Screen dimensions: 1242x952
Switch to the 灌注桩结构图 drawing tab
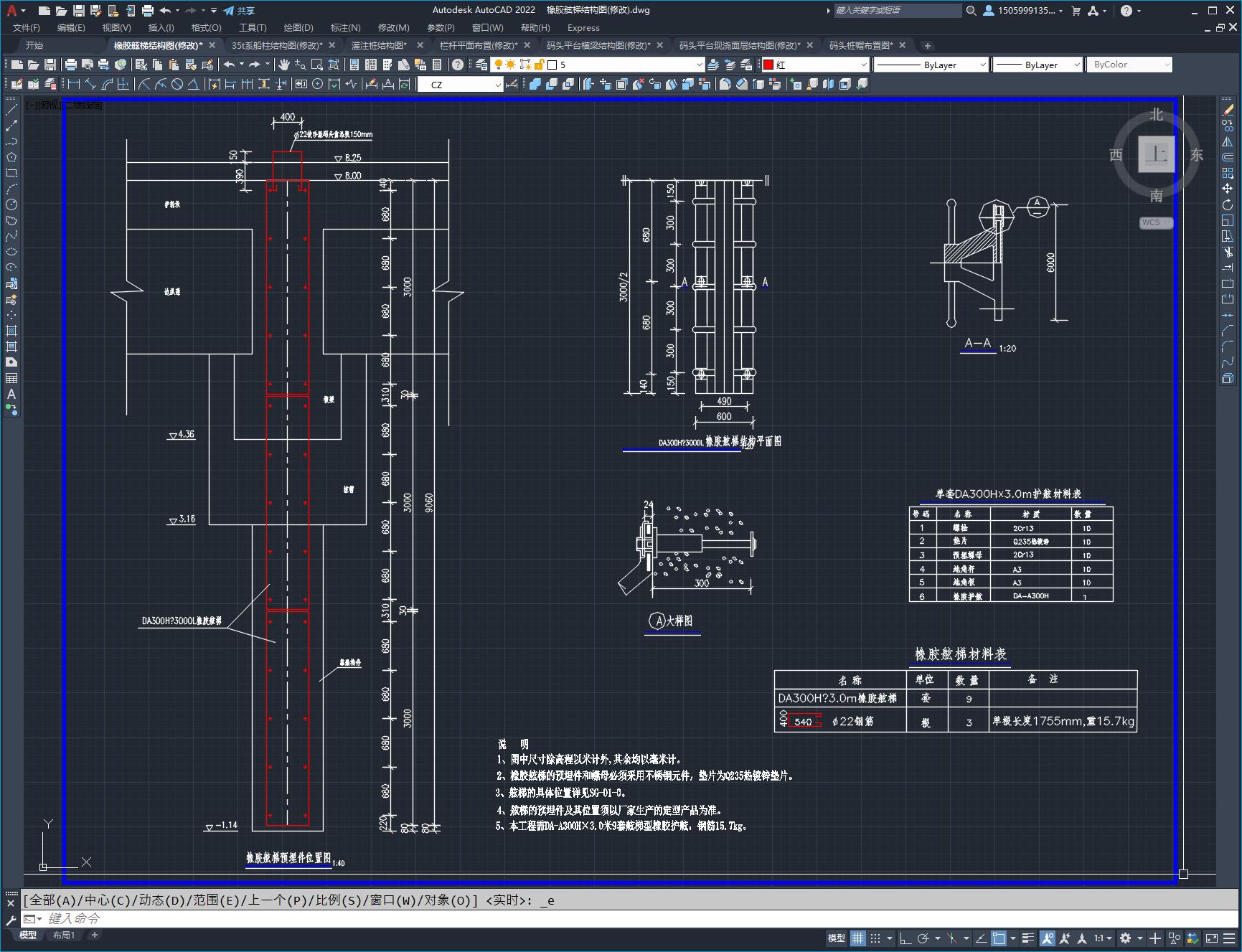(379, 45)
